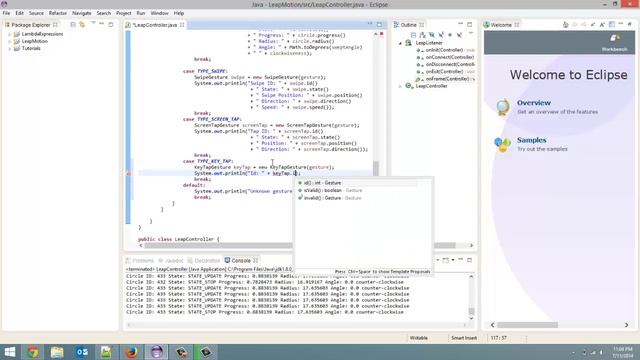Toggle Hide Local Types in Outline

coord(459,35)
